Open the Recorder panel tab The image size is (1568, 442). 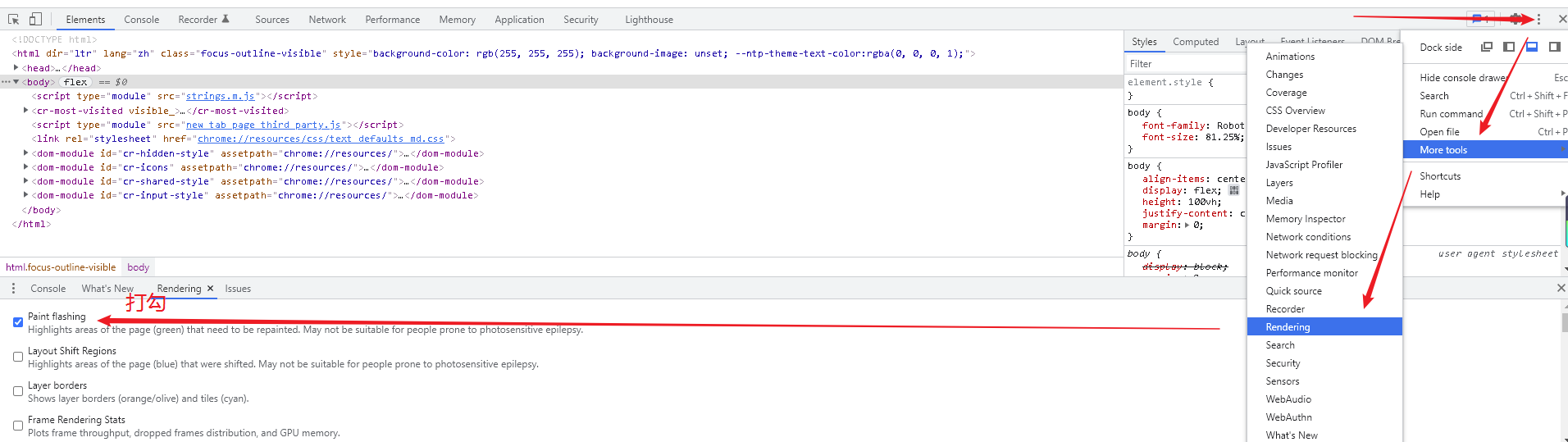203,20
